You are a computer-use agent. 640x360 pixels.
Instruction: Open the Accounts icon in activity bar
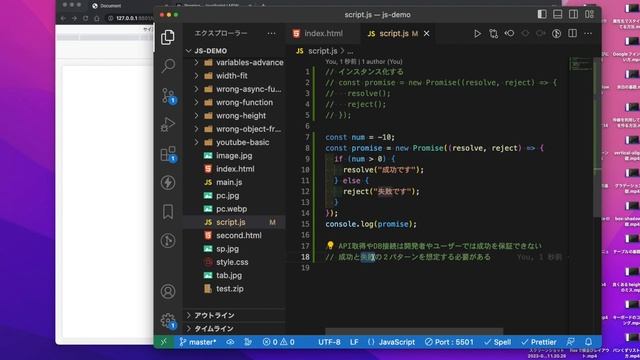[168, 291]
